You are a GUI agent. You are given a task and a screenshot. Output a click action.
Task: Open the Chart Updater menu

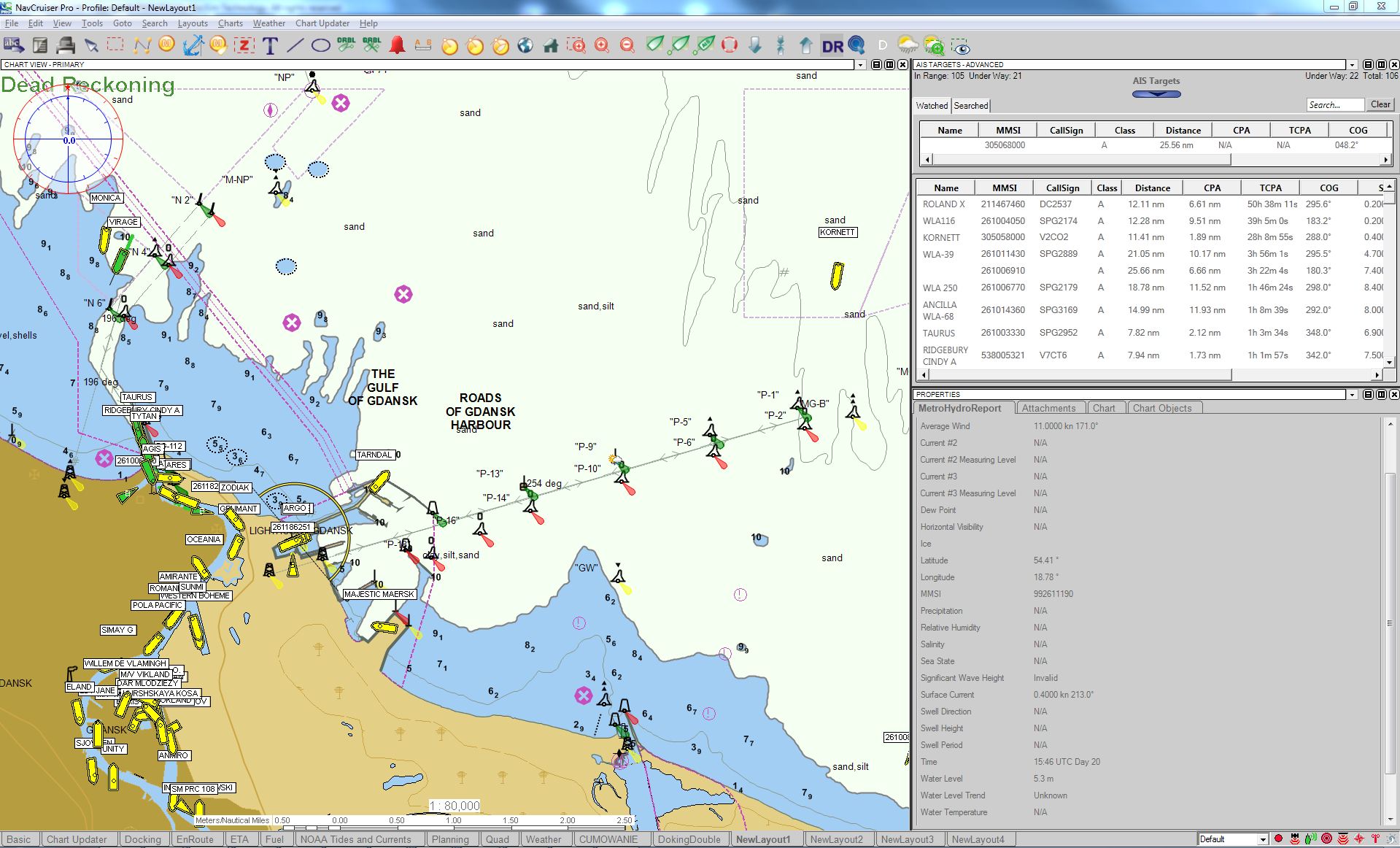322,23
